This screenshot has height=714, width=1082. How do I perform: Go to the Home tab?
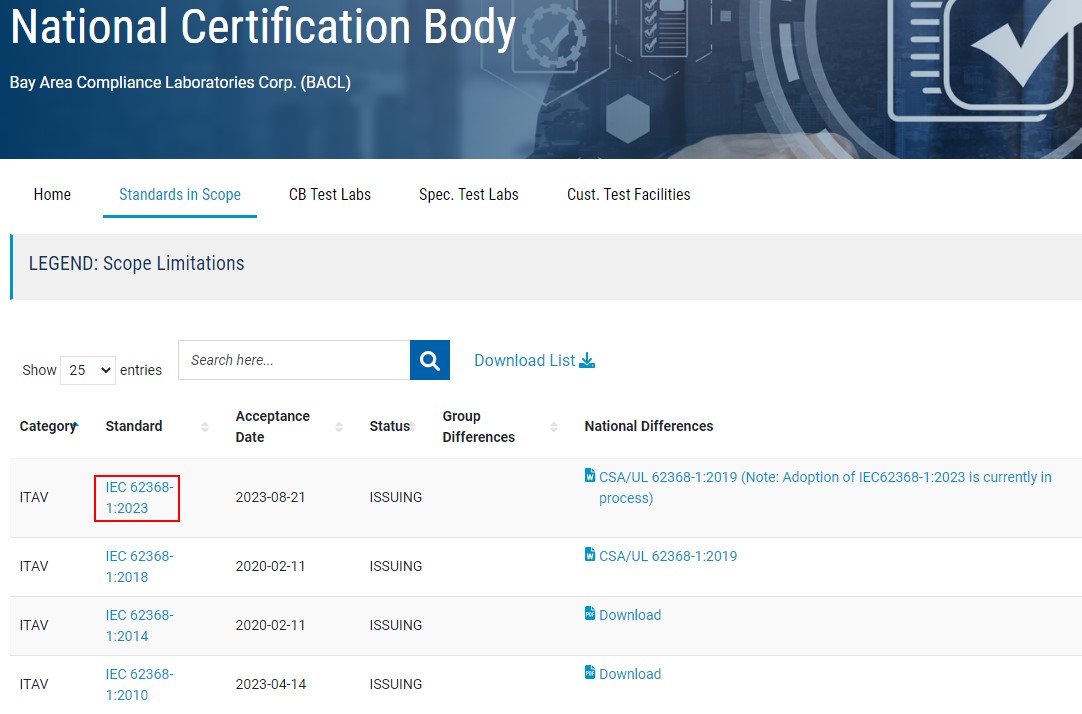tap(52, 195)
